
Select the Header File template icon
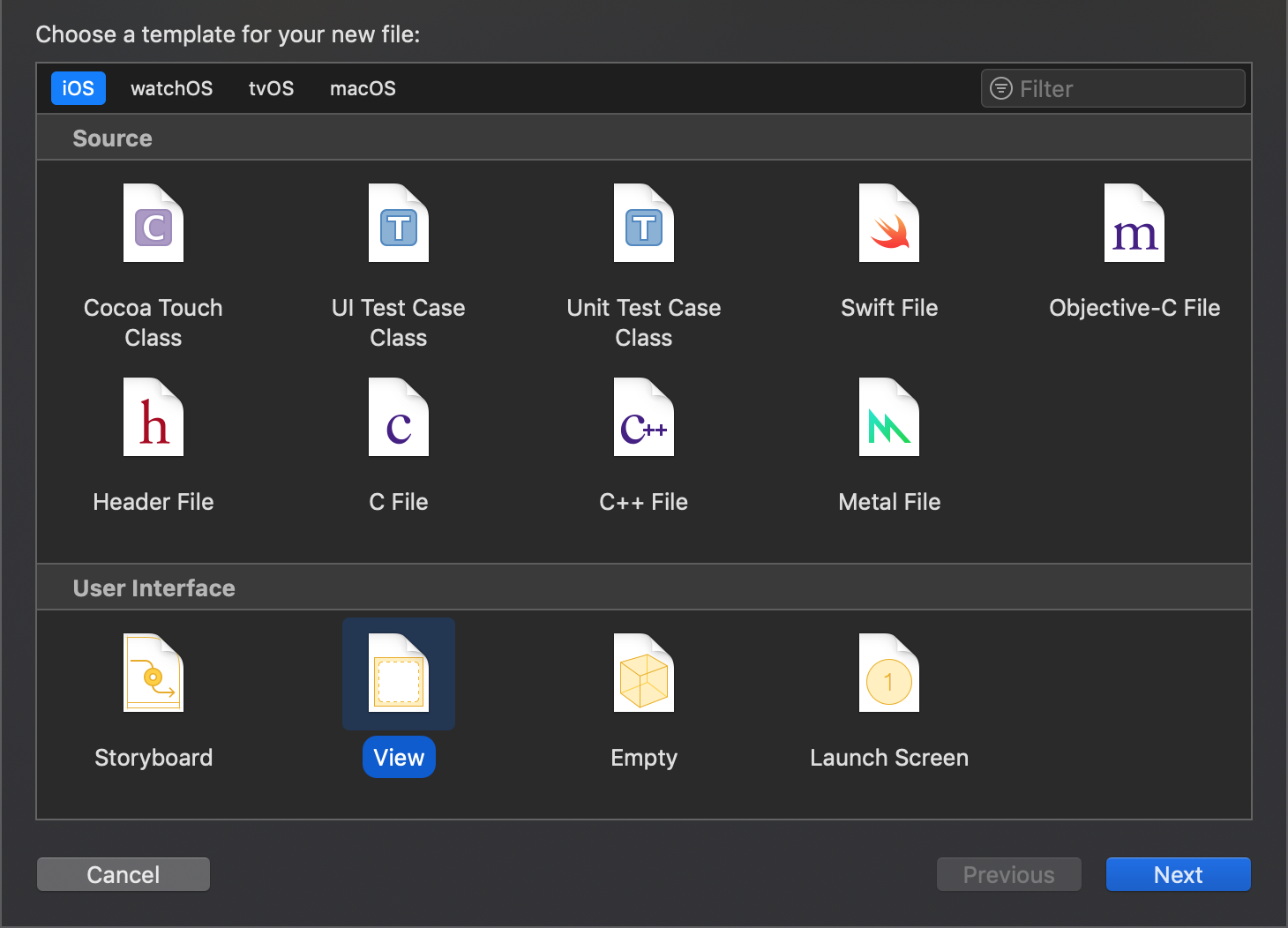(154, 417)
